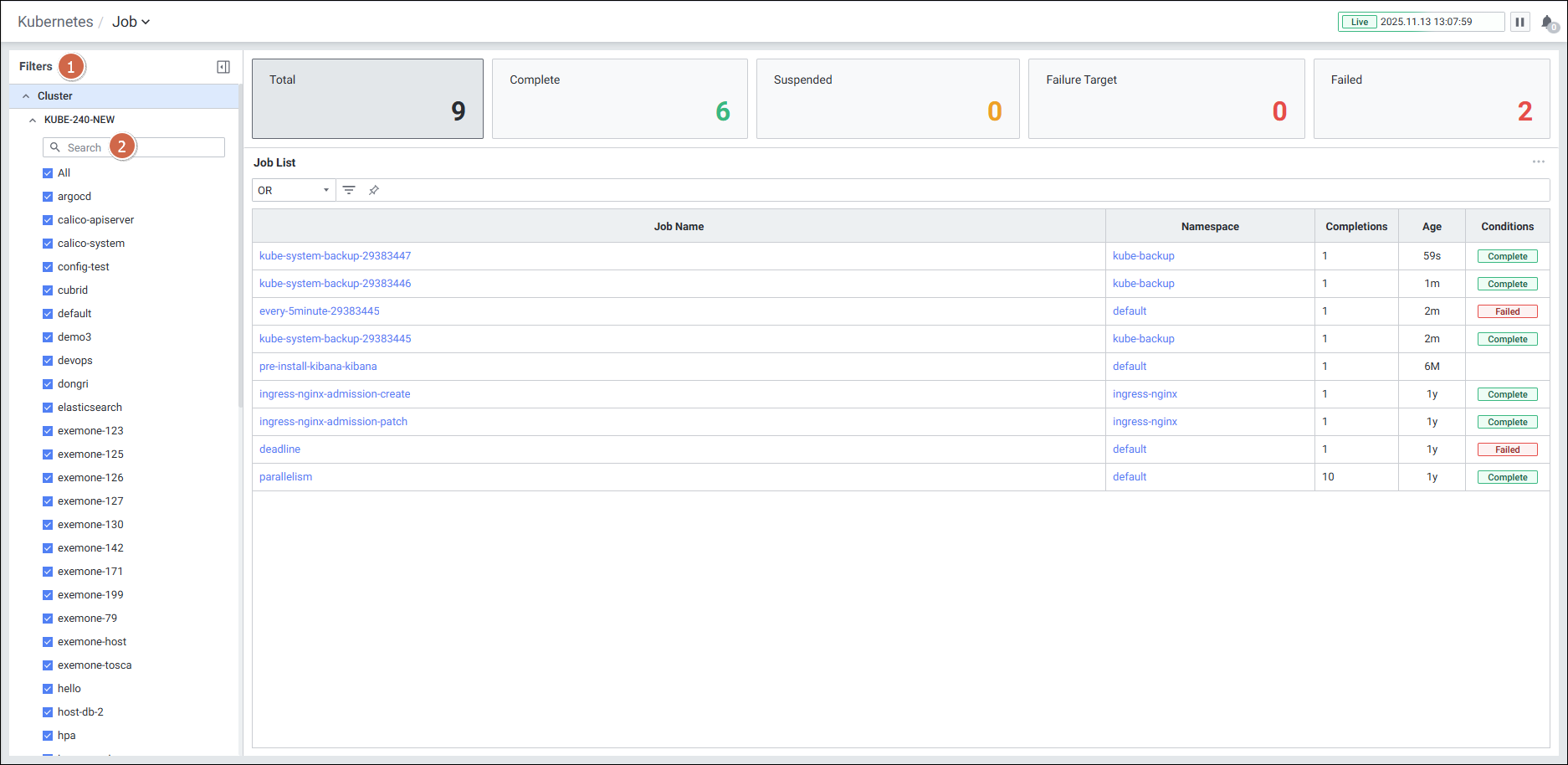Click the search magnifier icon in Filters

[x=55, y=147]
